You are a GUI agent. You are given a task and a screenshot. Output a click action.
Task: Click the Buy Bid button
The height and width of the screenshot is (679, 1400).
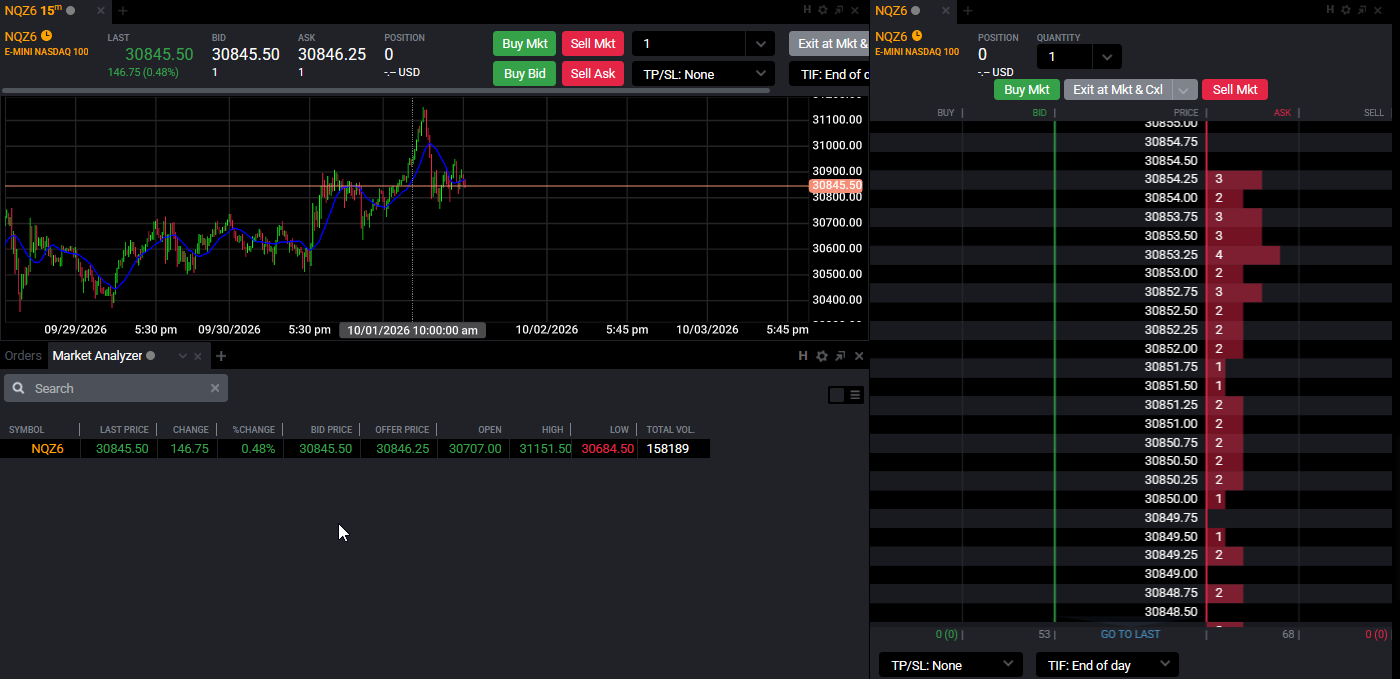pyautogui.click(x=525, y=74)
